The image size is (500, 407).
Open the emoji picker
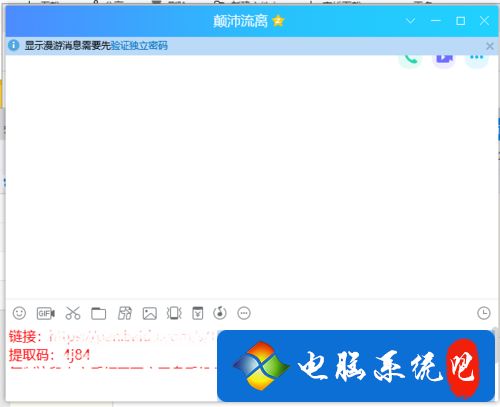[19, 313]
